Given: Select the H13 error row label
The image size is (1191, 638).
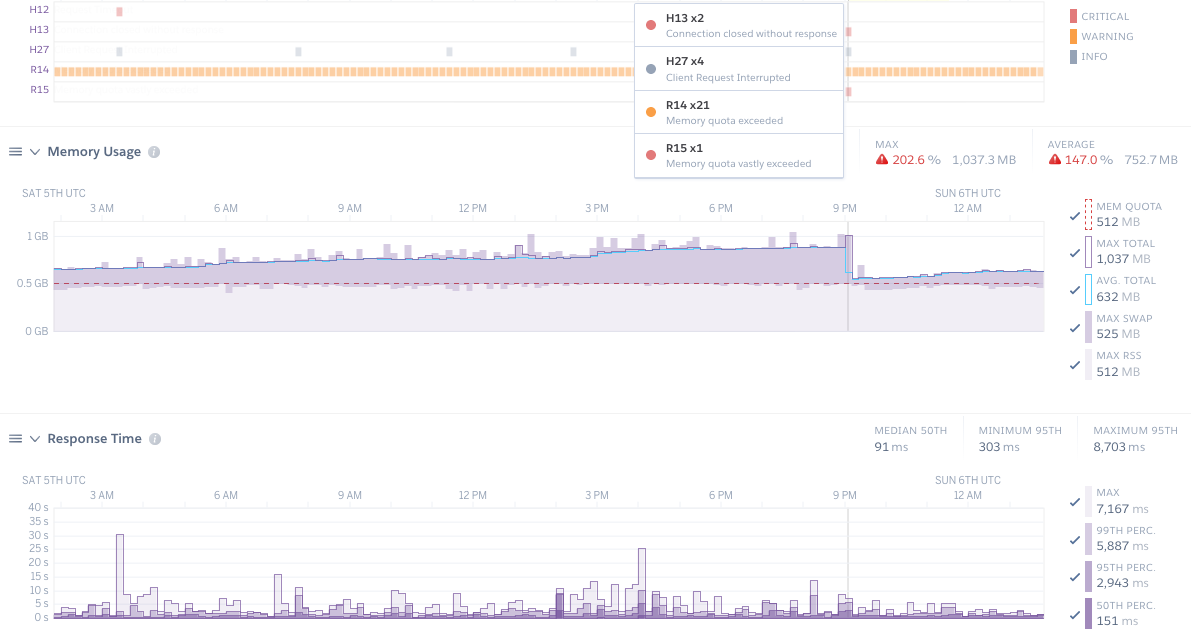Looking at the screenshot, I should coord(39,30).
